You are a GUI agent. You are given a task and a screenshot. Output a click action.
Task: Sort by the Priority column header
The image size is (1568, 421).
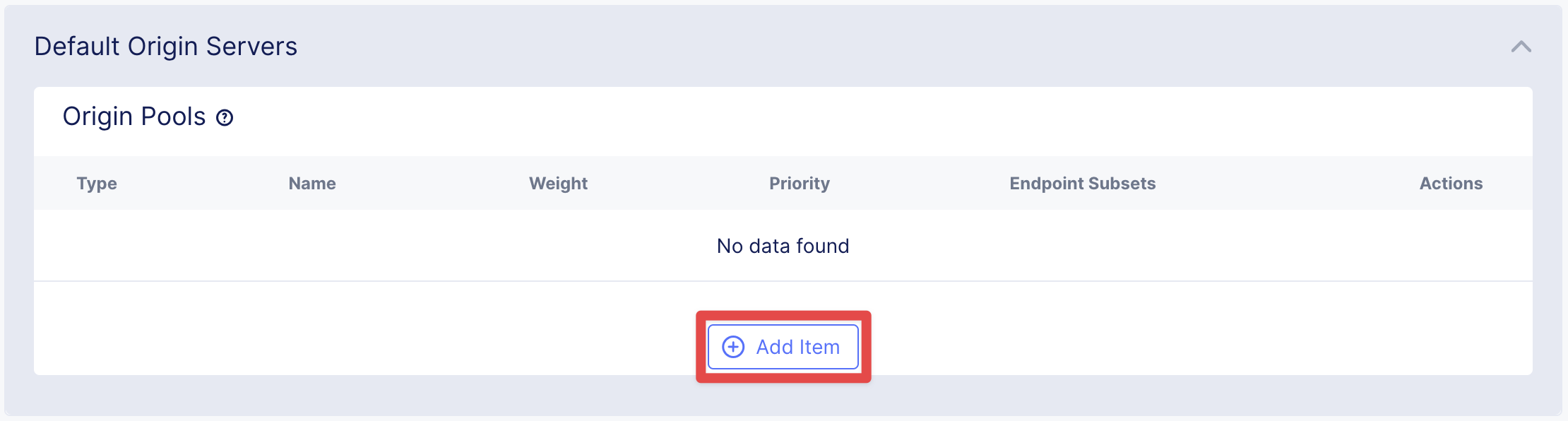tap(799, 184)
